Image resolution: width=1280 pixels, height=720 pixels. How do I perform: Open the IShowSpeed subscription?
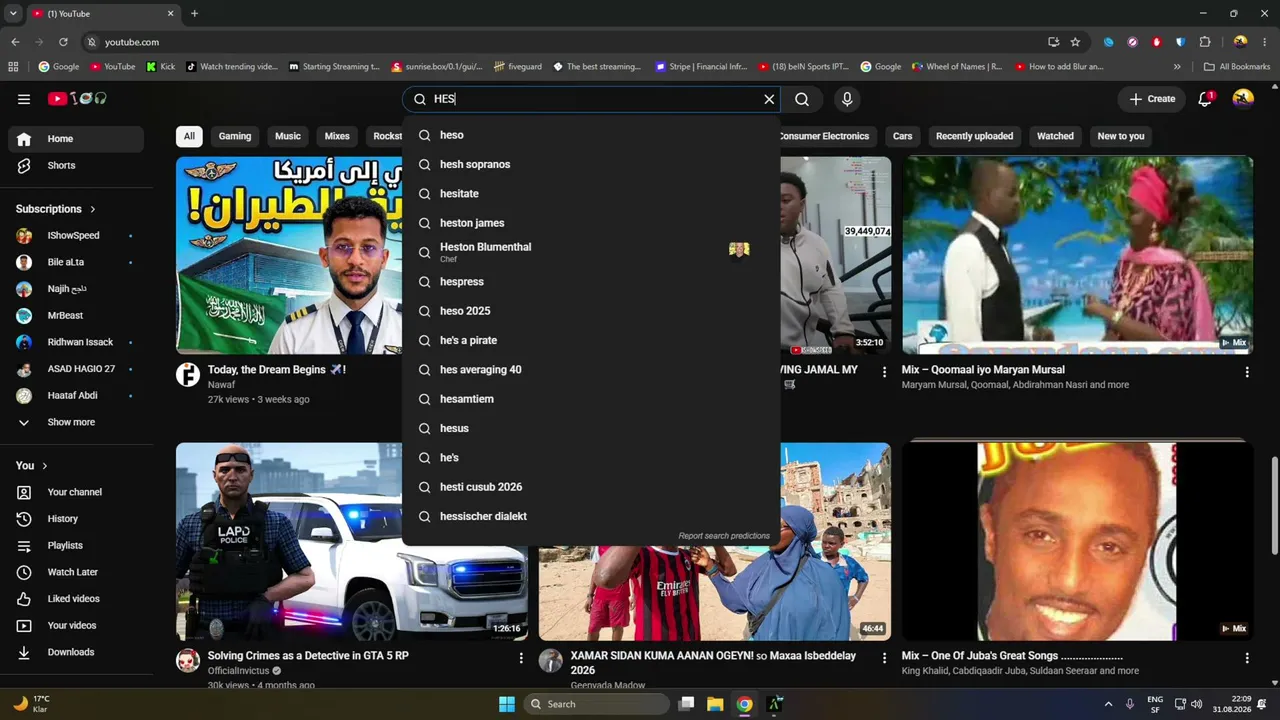point(76,236)
